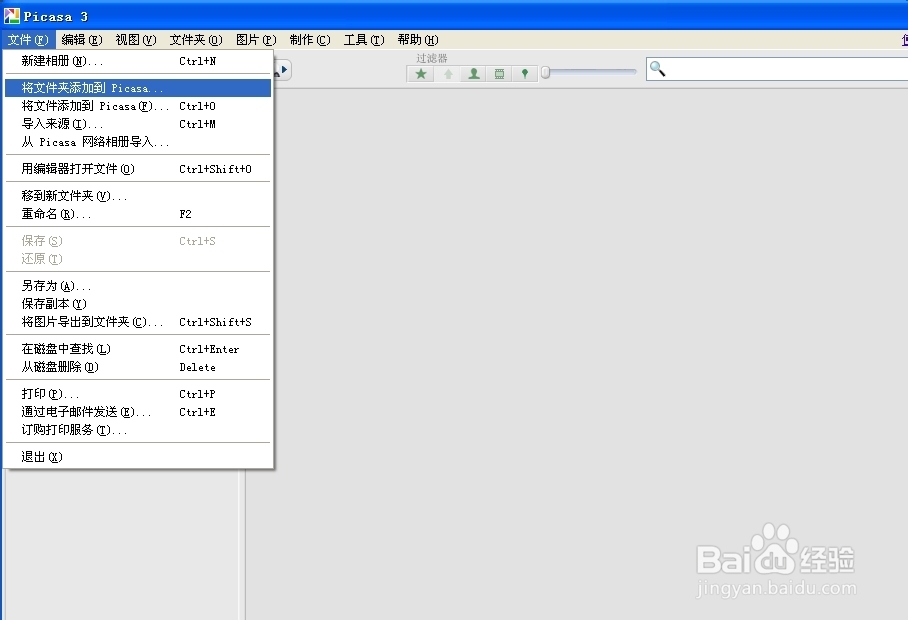908x620 pixels.
Task: Enable the faces filter person icon
Action: [474, 74]
